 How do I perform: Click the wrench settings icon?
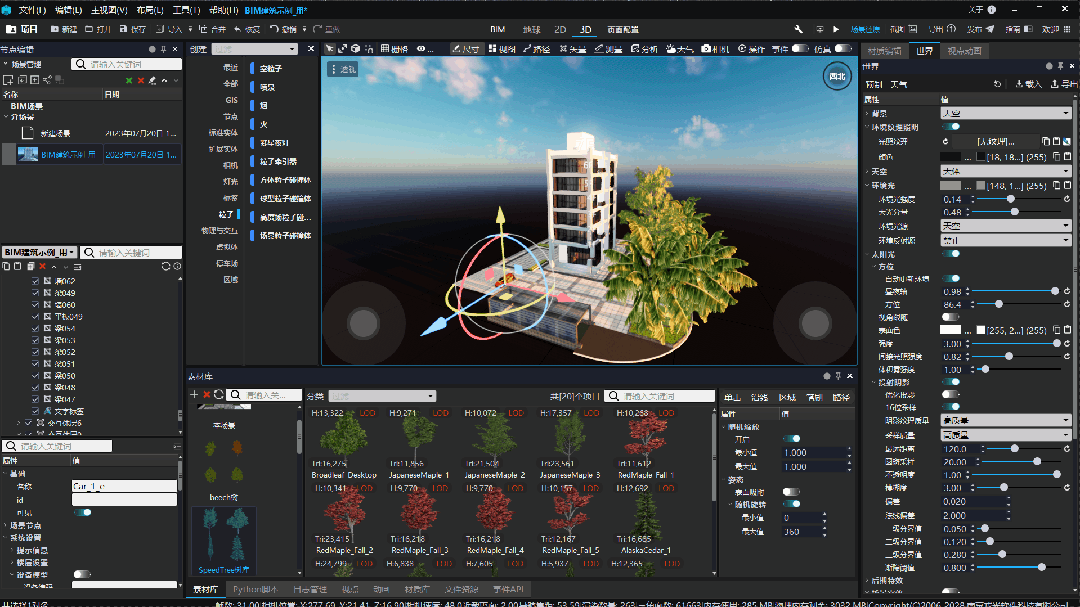pos(799,29)
